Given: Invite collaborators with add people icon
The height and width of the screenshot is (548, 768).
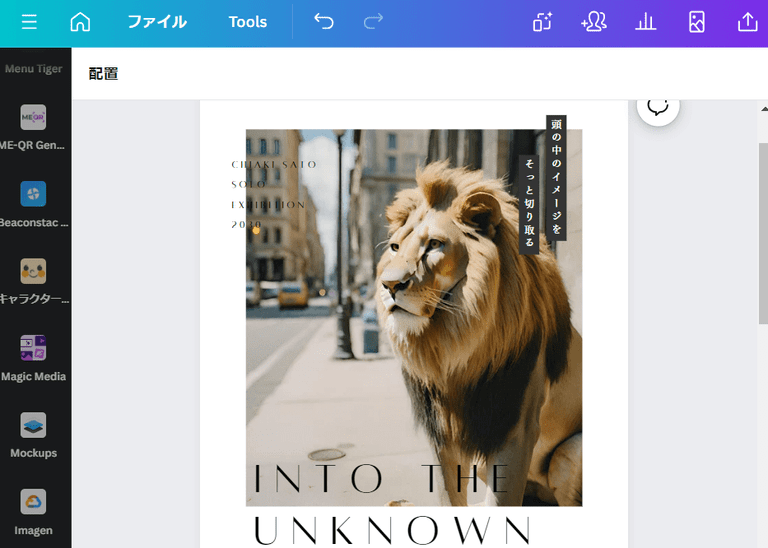Looking at the screenshot, I should pyautogui.click(x=594, y=22).
